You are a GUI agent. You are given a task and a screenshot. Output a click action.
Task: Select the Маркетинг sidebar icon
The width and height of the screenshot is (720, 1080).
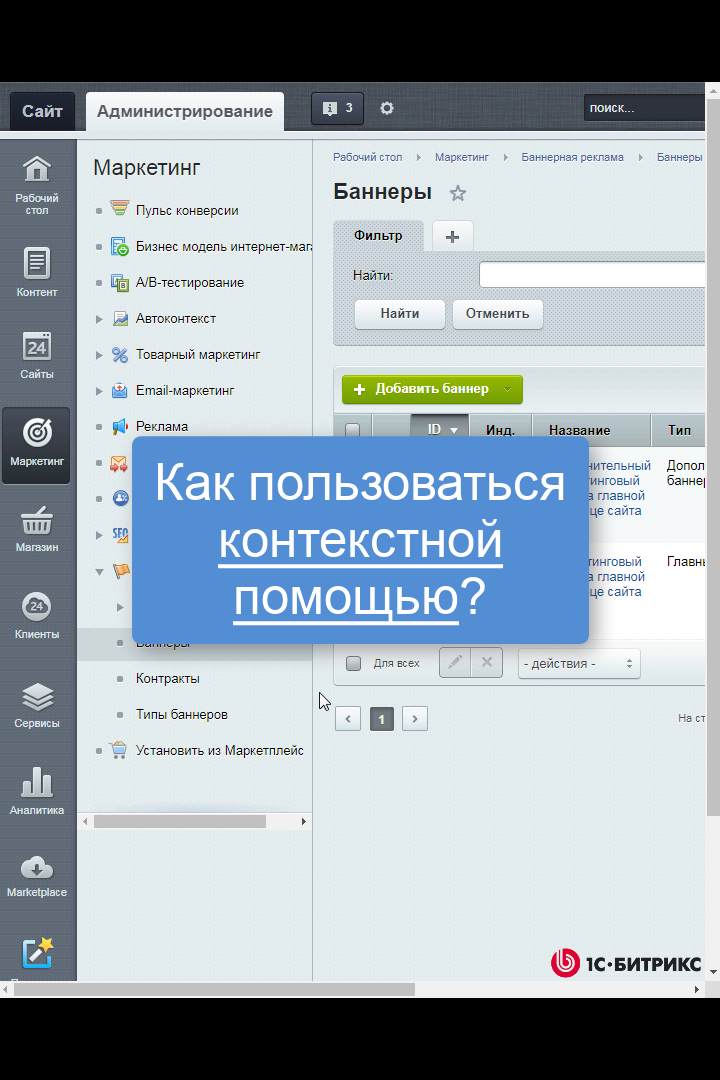(x=37, y=445)
